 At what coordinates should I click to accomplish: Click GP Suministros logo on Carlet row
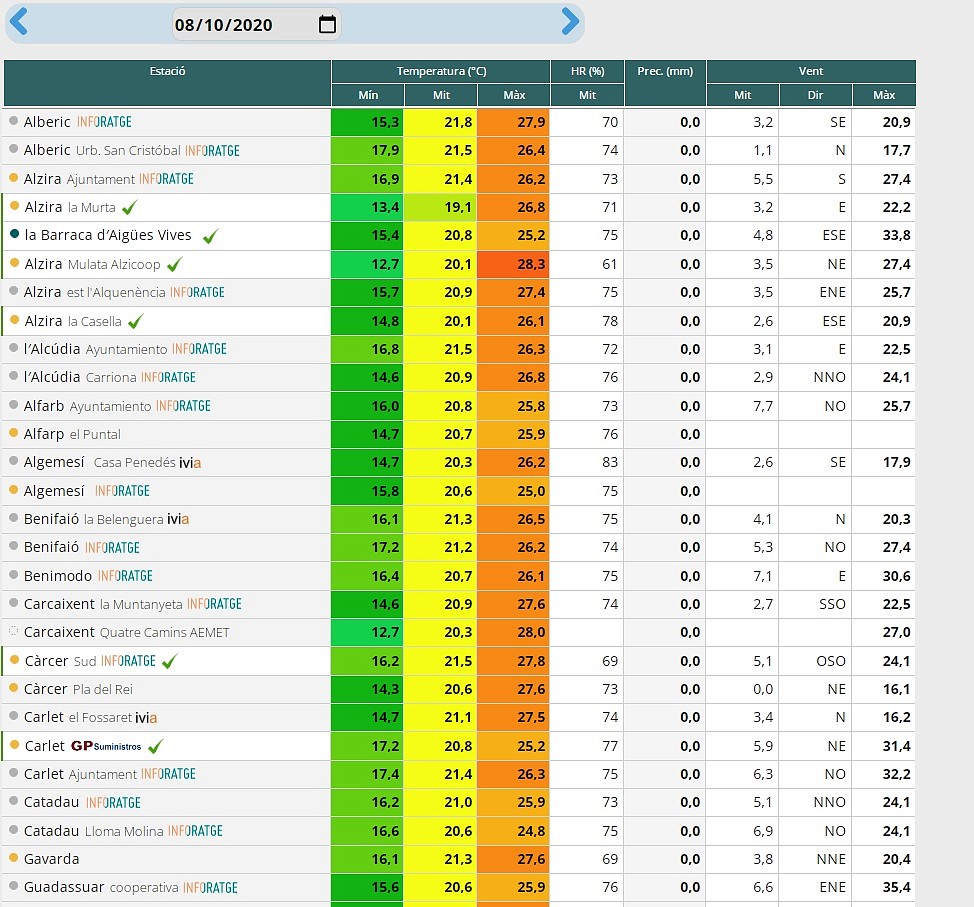(x=106, y=746)
